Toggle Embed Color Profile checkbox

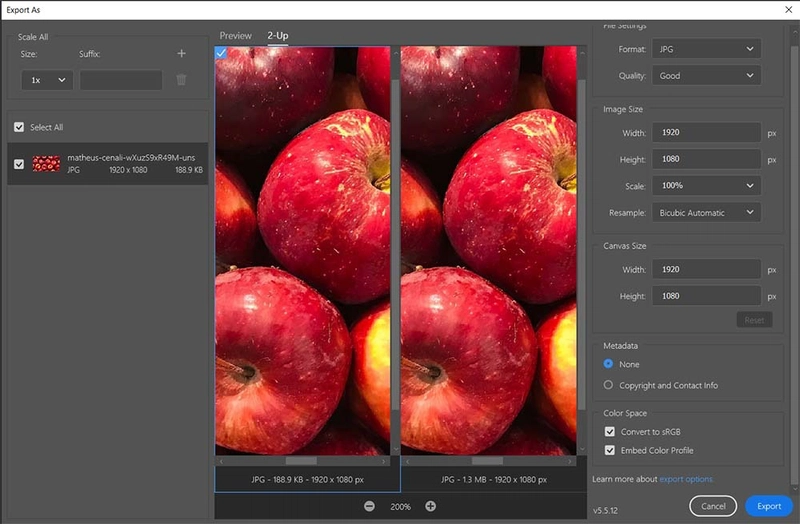(610, 450)
